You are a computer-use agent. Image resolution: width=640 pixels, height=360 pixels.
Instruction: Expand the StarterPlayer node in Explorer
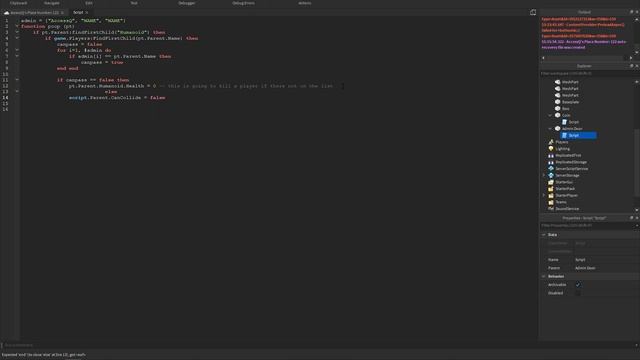click(544, 196)
